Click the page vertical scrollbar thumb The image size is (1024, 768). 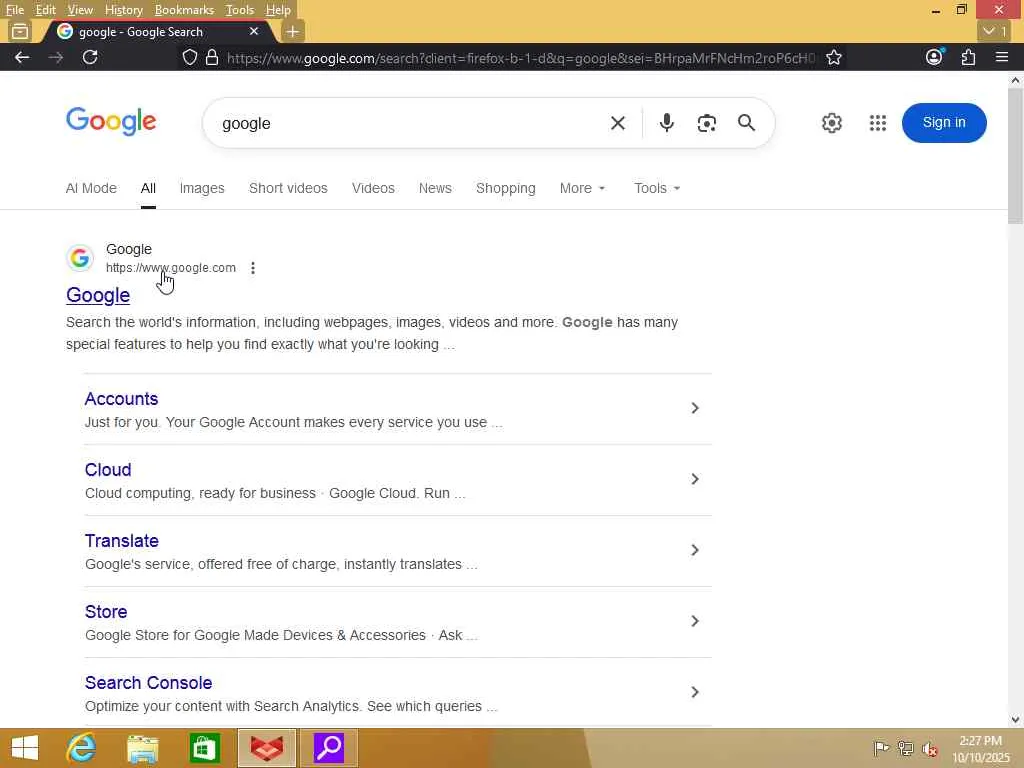coord(1015,157)
